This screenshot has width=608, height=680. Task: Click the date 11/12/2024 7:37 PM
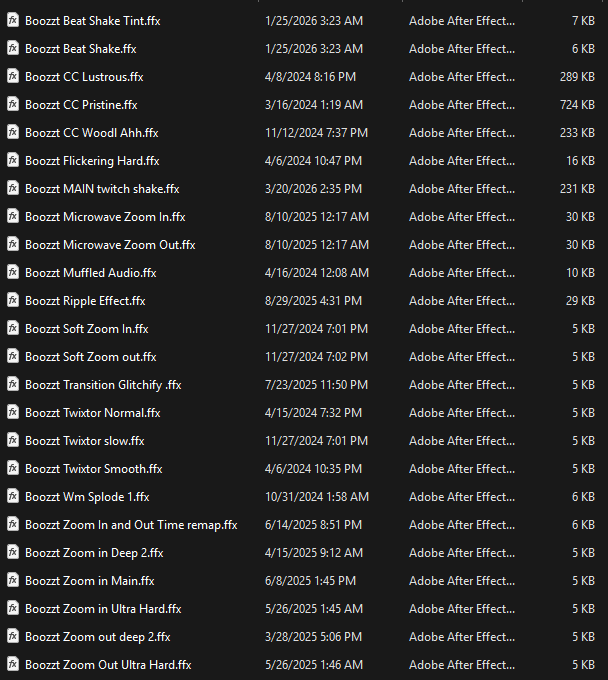(317, 133)
